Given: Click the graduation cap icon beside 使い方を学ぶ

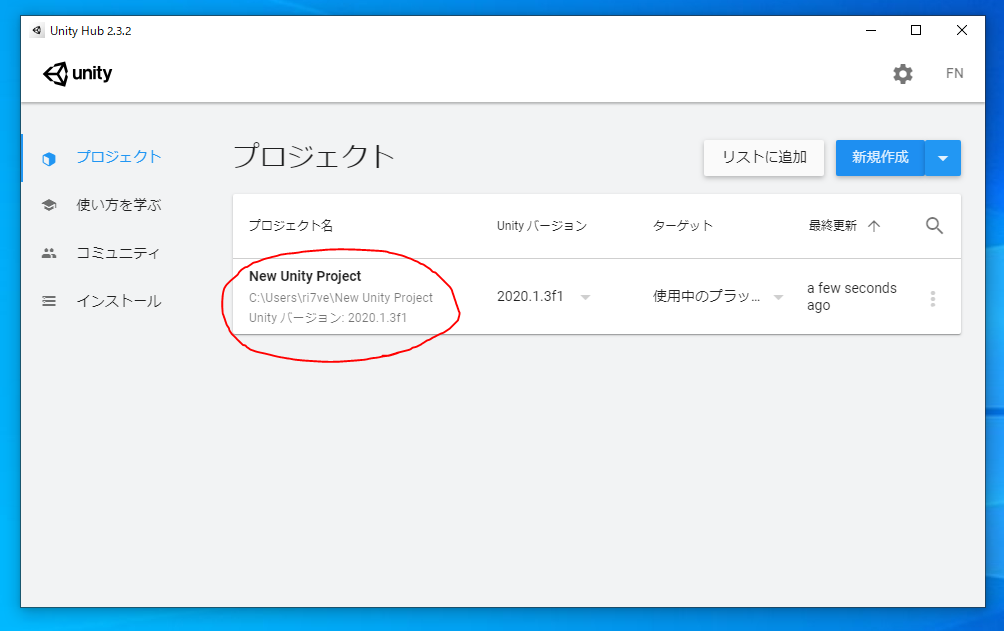Looking at the screenshot, I should coord(49,205).
